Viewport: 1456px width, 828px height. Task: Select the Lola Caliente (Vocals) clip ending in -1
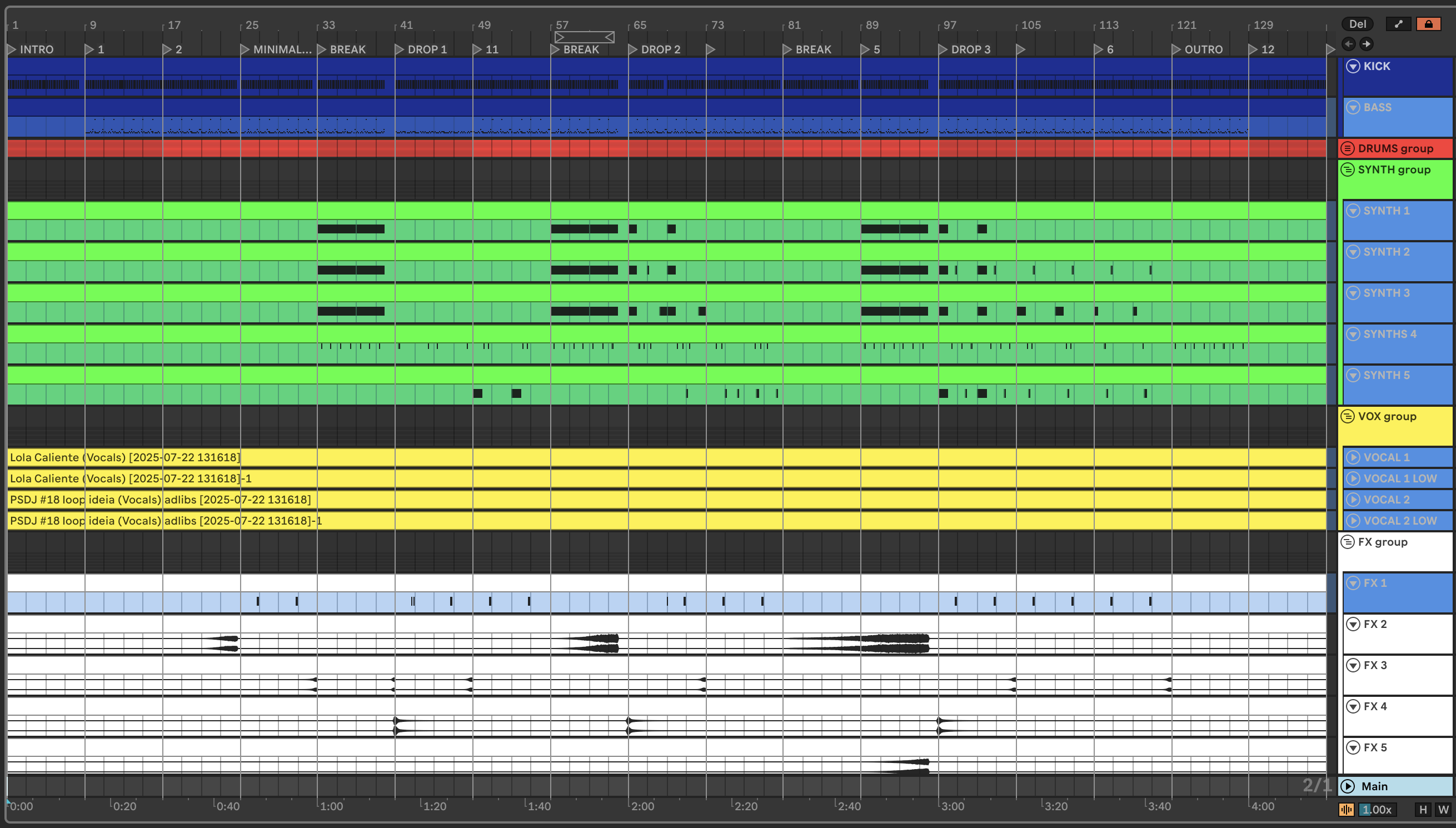coord(666,478)
